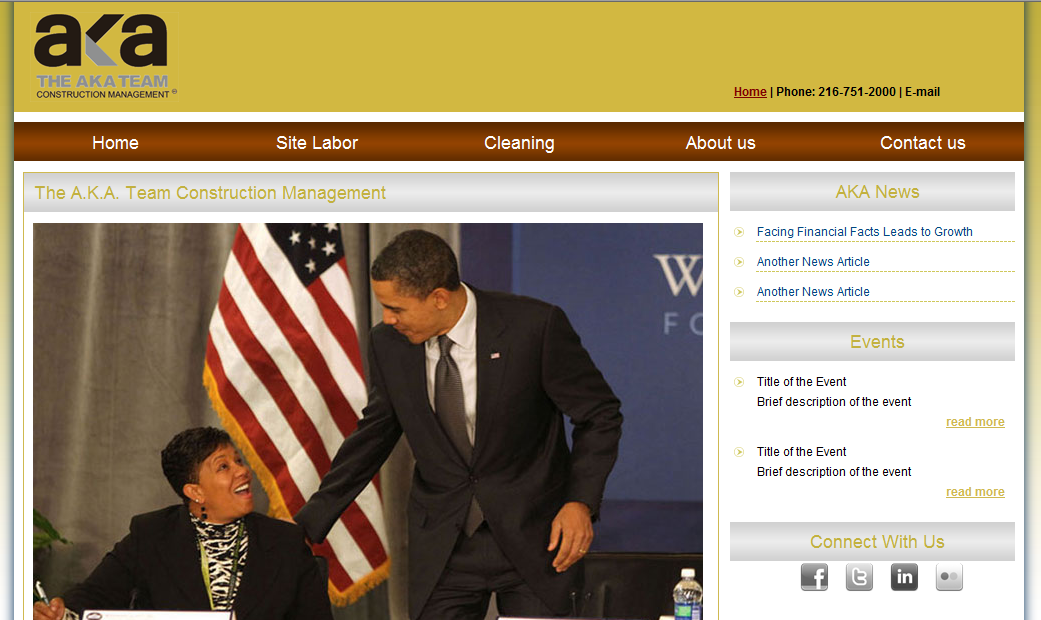Open the Contact us page
Viewport: 1041px width, 620px height.
pyautogui.click(x=922, y=142)
